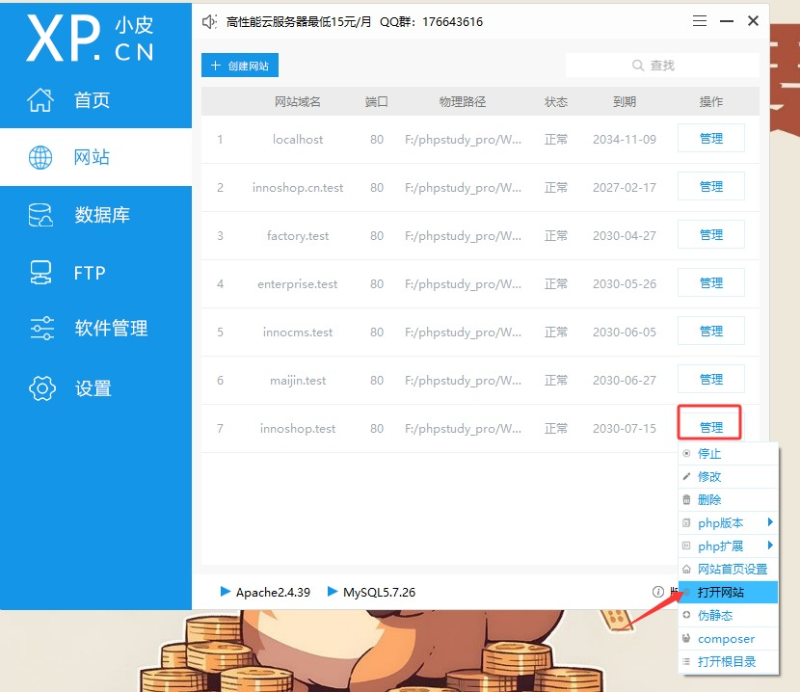Choose 打开根目录 in the context menu
800x692 pixels.
point(728,661)
